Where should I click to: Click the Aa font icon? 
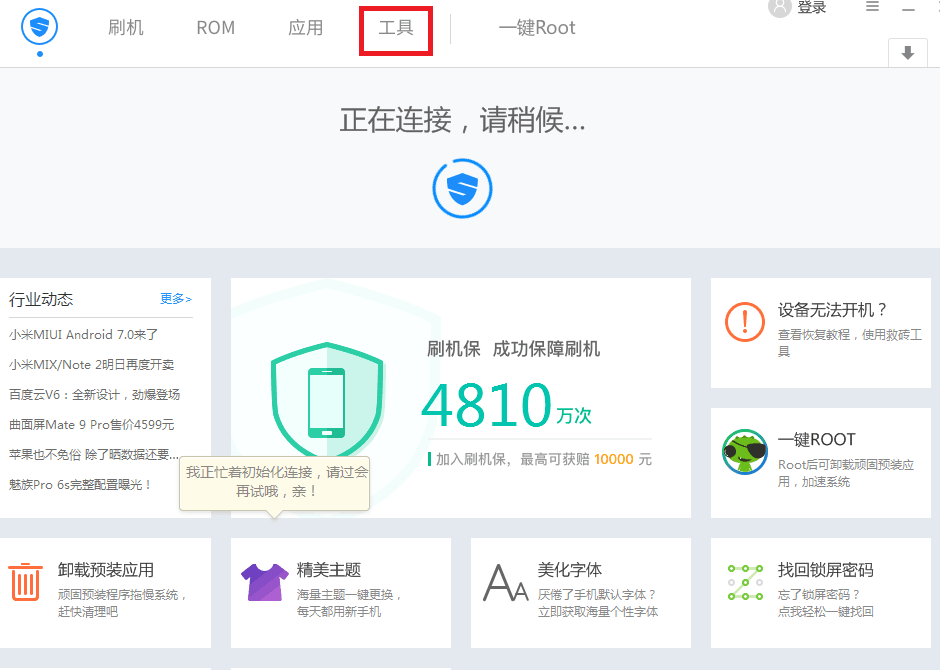[x=505, y=582]
